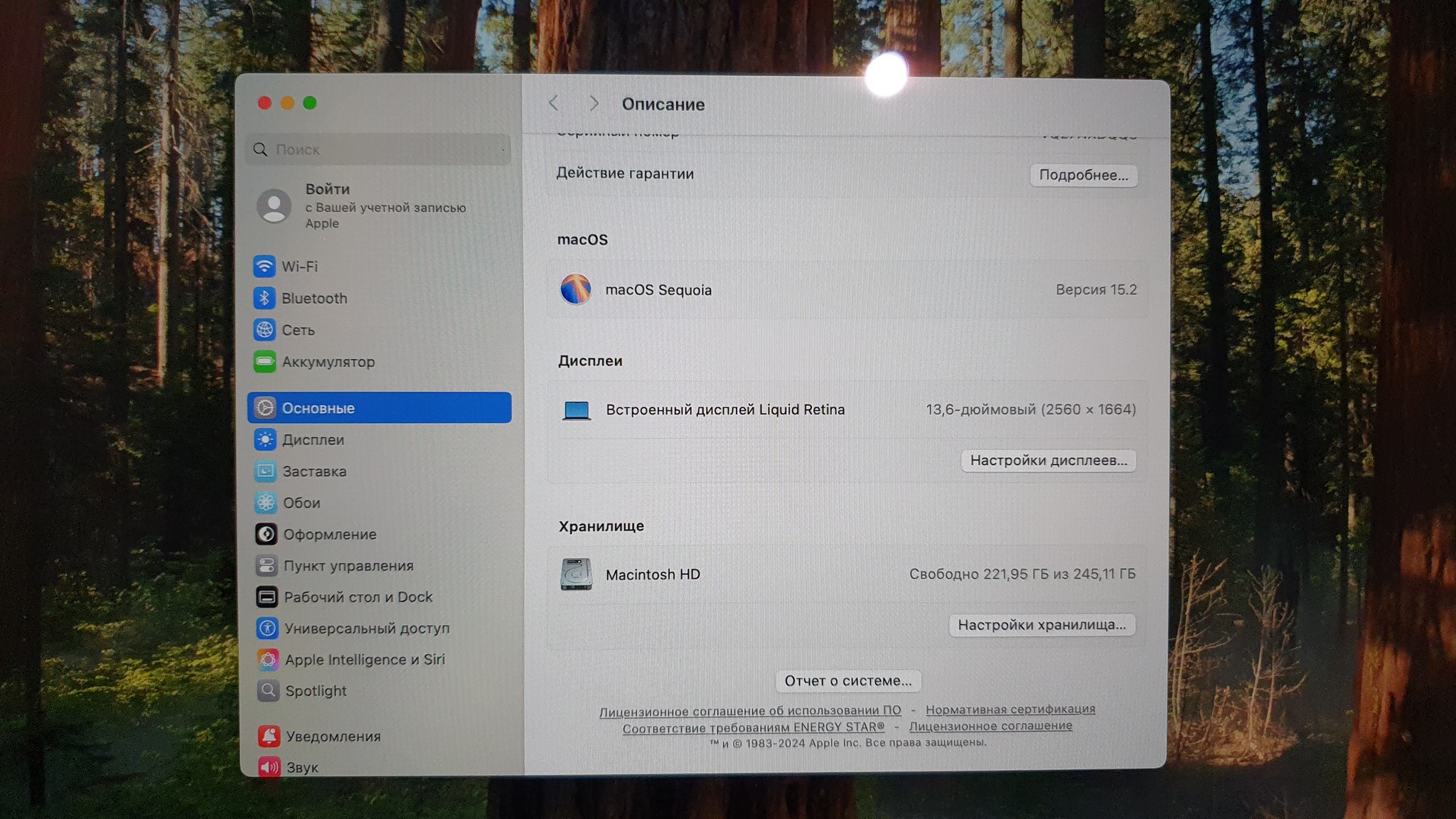Open the Нормативная сертификация link
Screen dimensions: 1456x819
coord(1010,710)
